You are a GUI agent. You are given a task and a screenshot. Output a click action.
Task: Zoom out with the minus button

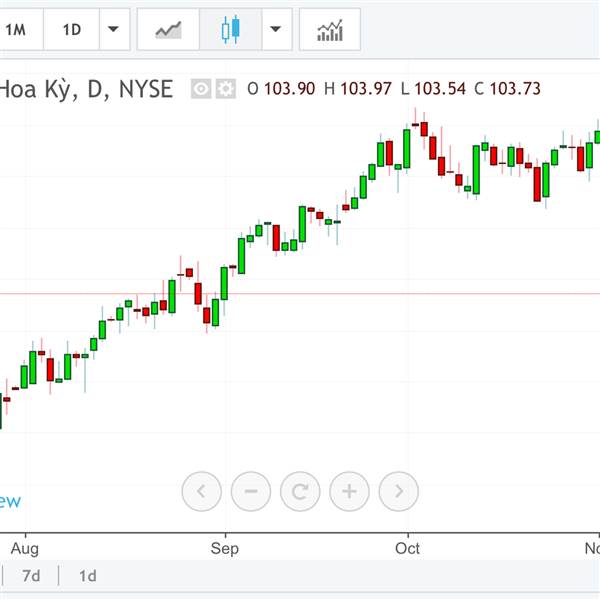[251, 491]
